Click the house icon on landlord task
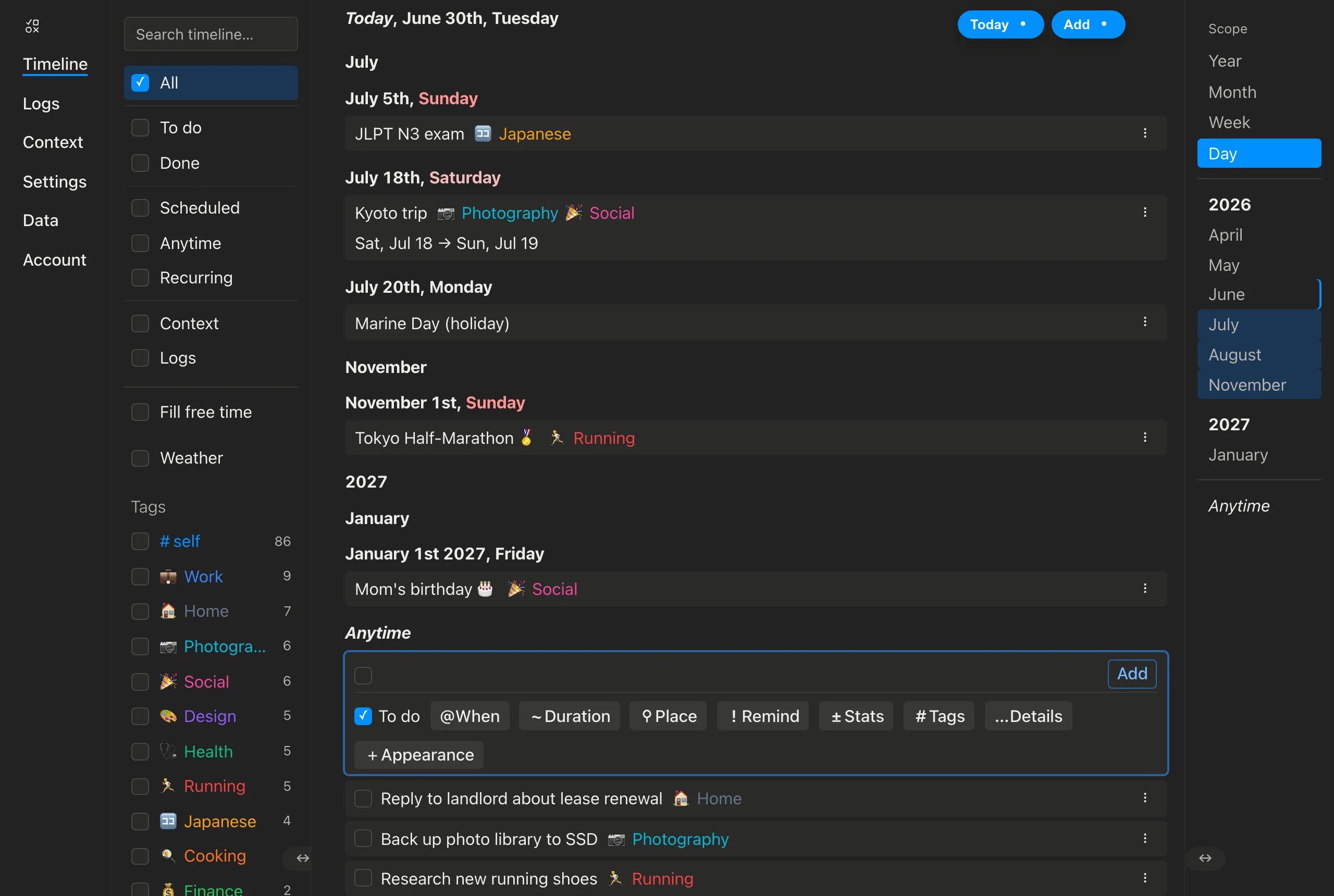This screenshot has width=1334, height=896. tap(681, 798)
